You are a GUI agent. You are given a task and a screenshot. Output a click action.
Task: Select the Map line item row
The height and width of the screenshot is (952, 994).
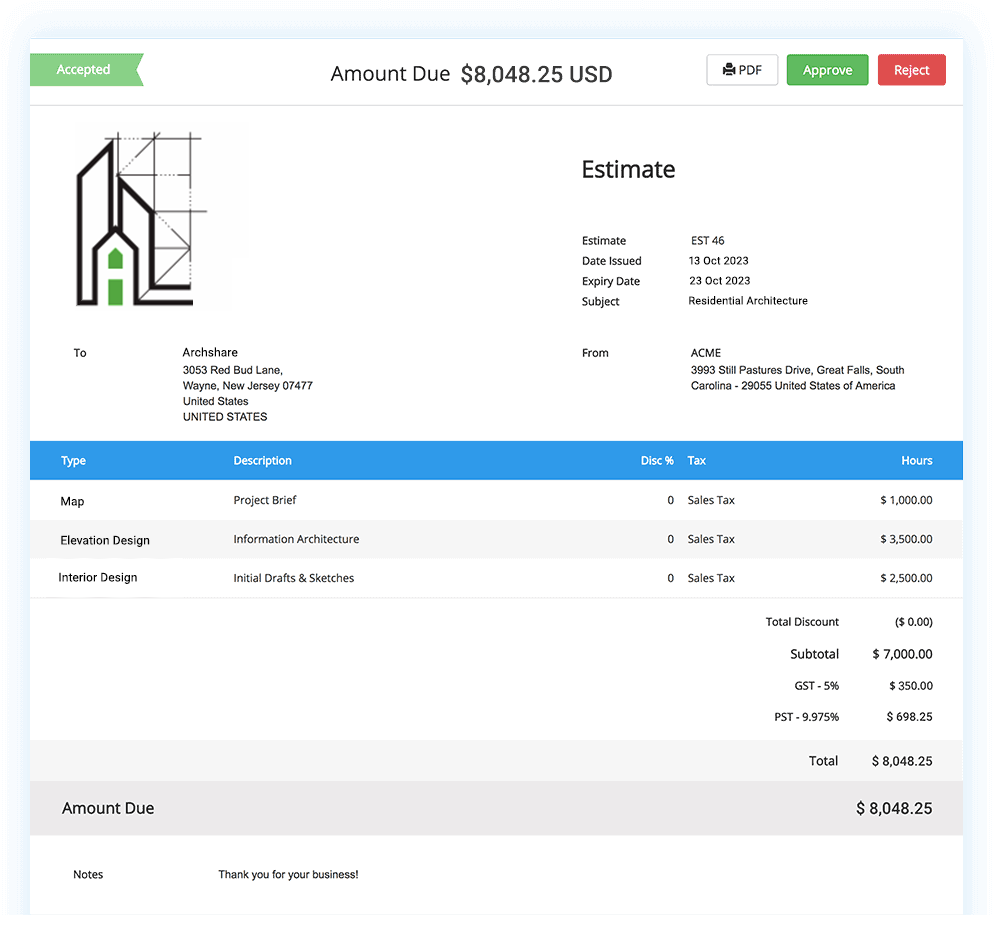pos(72,501)
